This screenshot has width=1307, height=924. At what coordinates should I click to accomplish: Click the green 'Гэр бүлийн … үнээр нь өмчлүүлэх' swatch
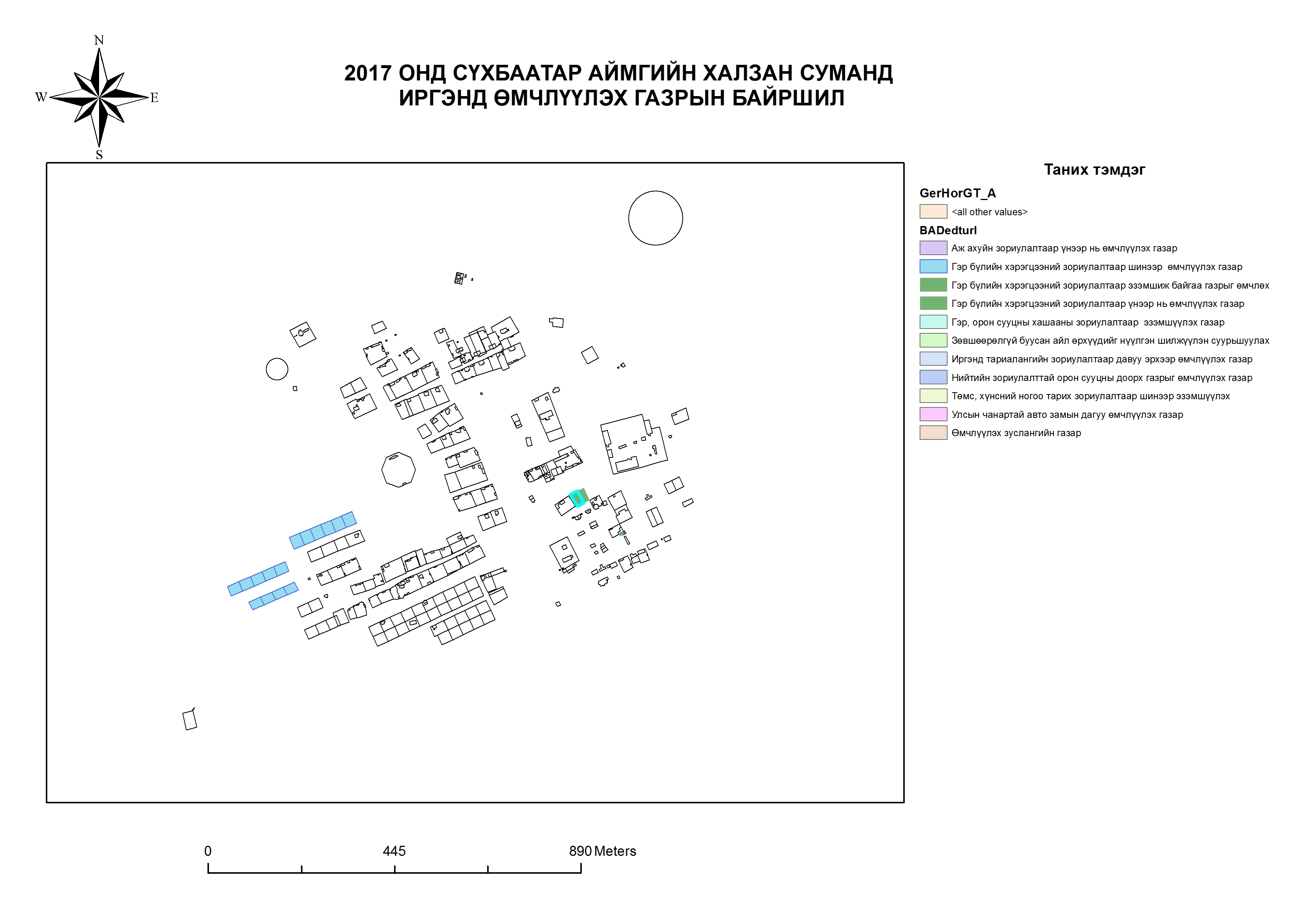click(x=933, y=304)
